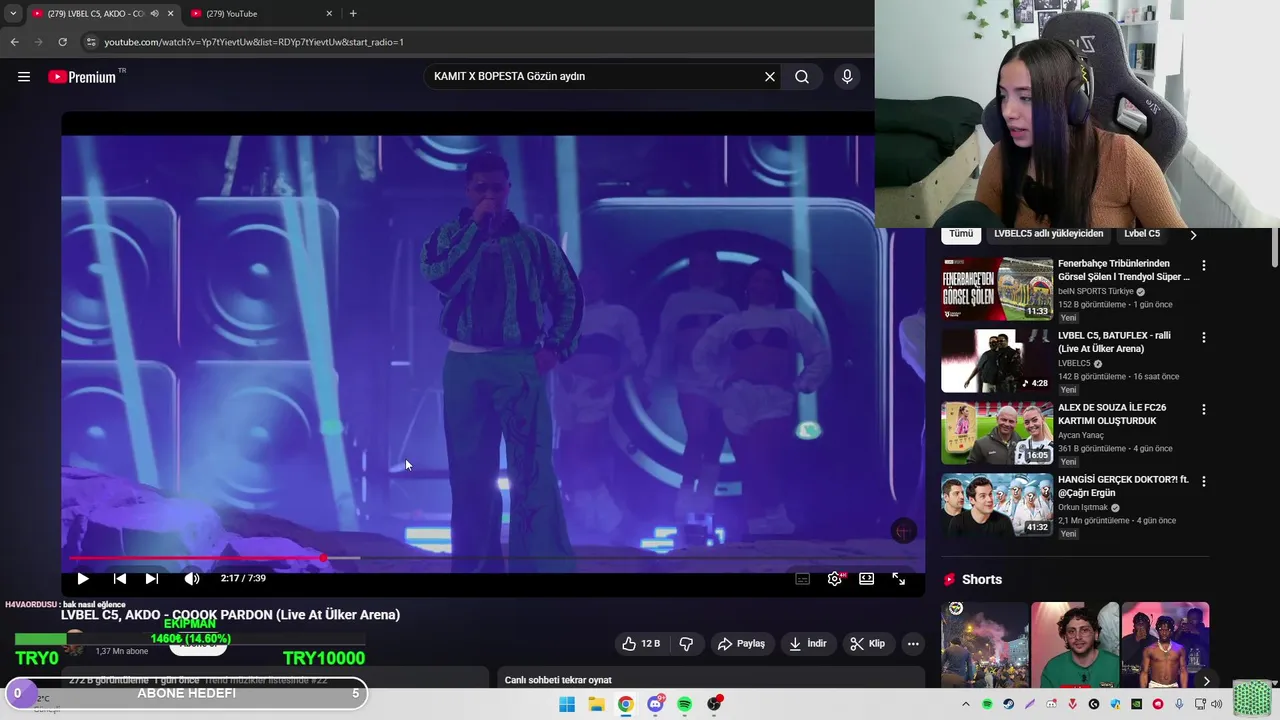Open Spotify from the taskbar

click(685, 705)
